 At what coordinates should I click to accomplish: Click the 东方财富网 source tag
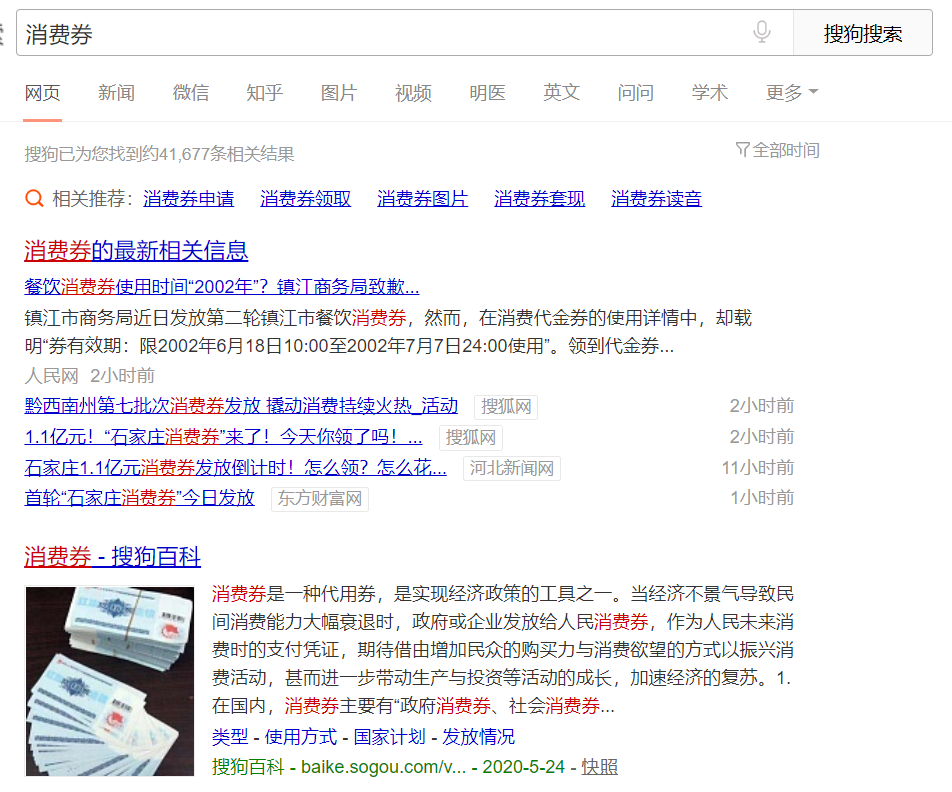point(320,499)
